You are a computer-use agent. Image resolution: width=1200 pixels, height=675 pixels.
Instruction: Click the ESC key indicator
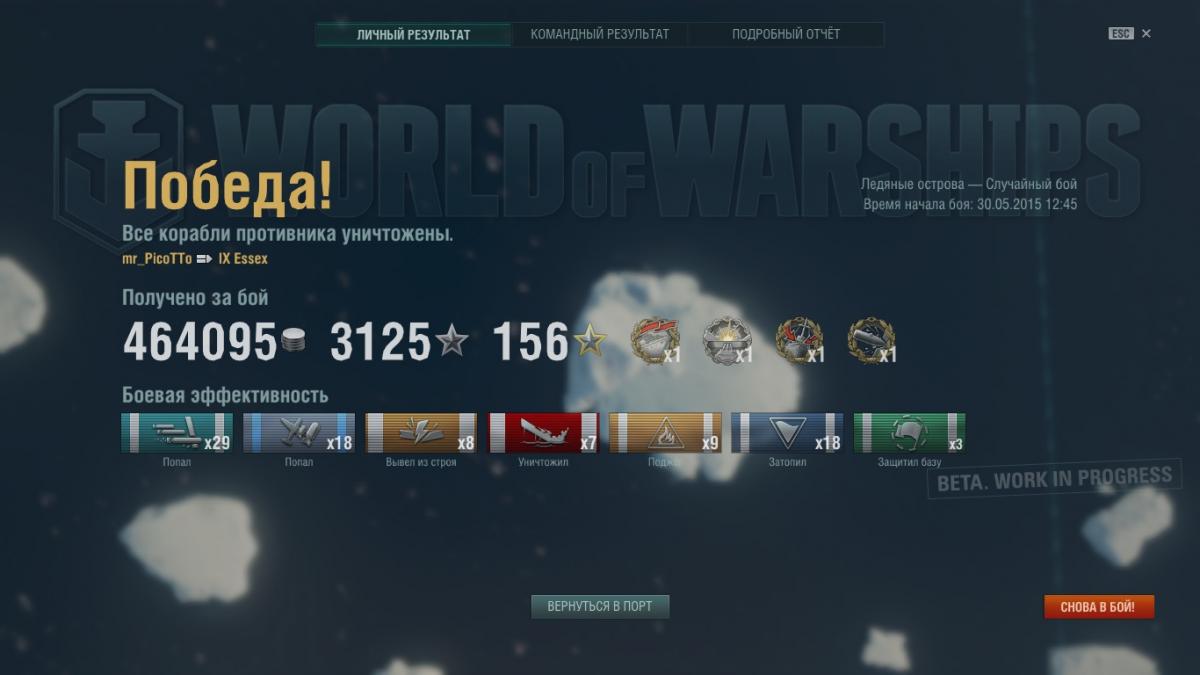(x=1120, y=34)
